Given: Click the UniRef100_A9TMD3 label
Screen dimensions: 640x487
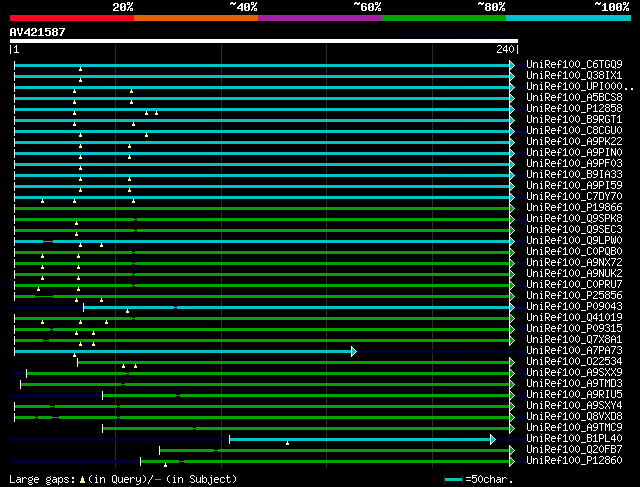Looking at the screenshot, I should (574, 384).
